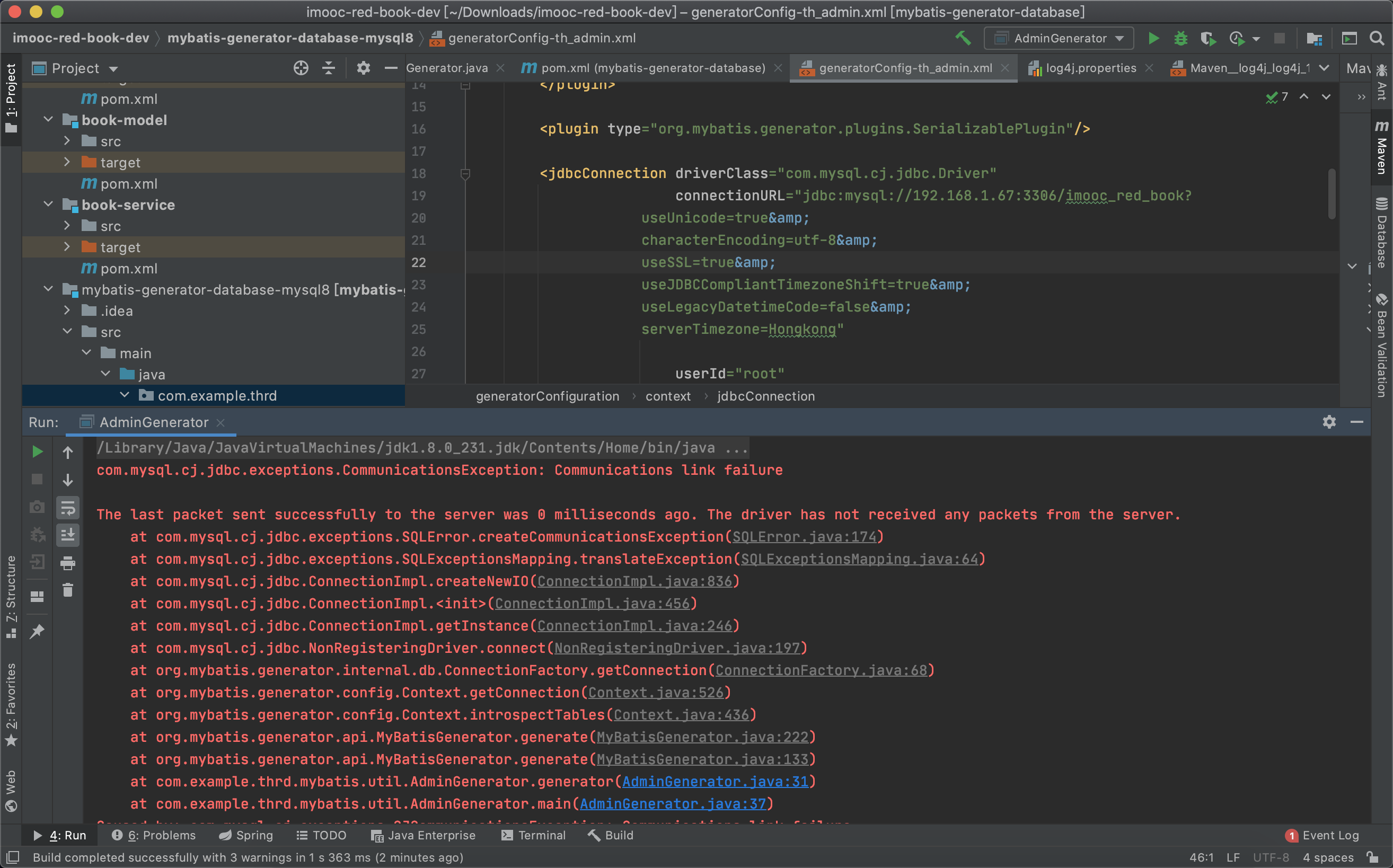
Task: Open Project Structure icon in toolbar
Action: [1315, 39]
